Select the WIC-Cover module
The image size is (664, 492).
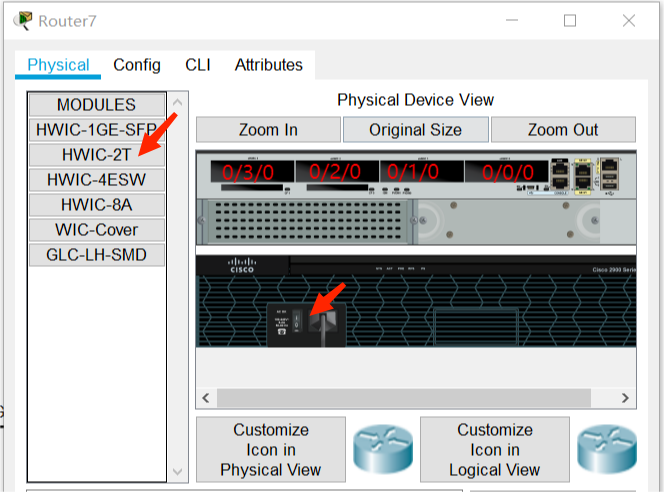pos(97,229)
